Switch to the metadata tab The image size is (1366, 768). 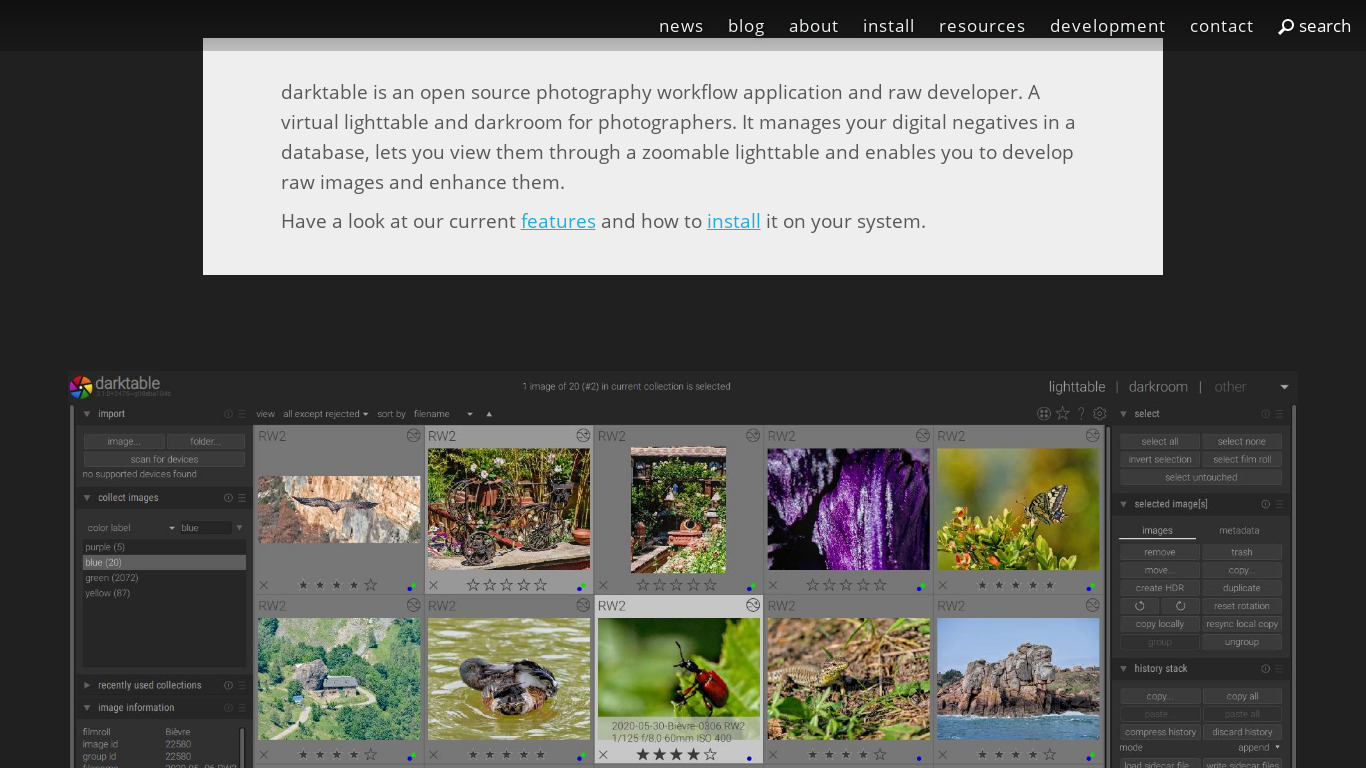1239,531
